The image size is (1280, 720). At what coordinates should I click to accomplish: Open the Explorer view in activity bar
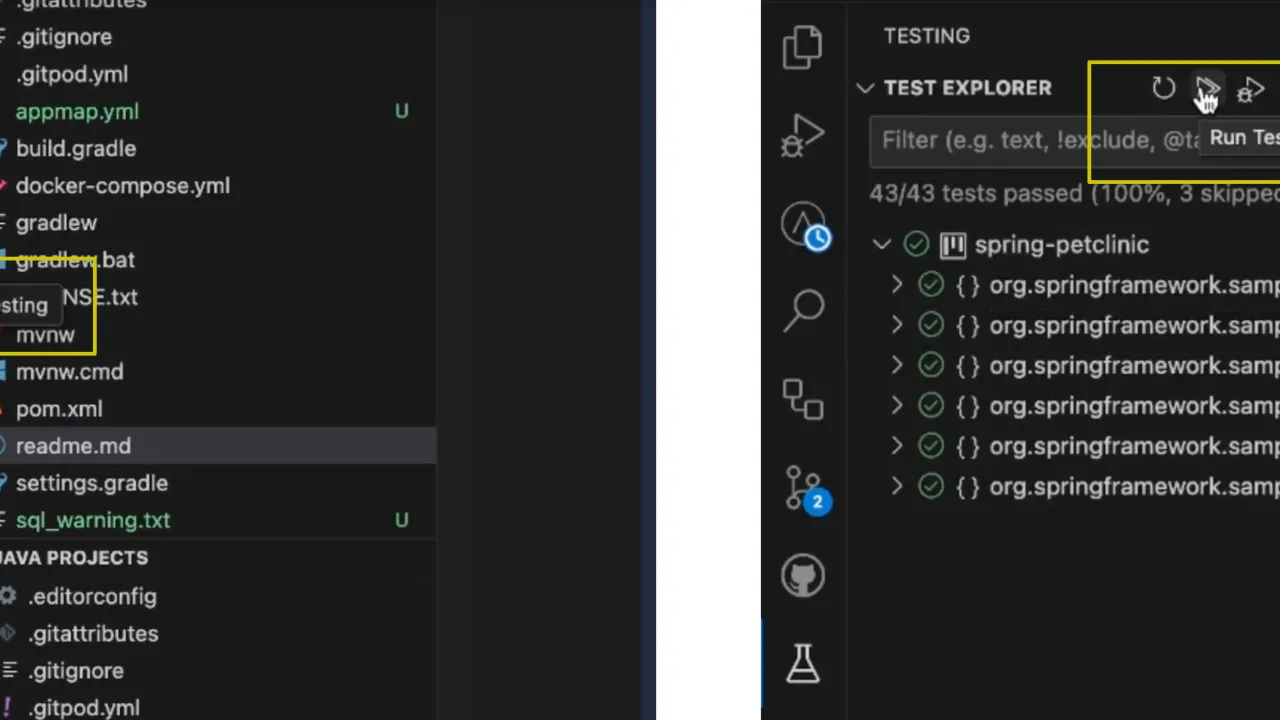[803, 46]
